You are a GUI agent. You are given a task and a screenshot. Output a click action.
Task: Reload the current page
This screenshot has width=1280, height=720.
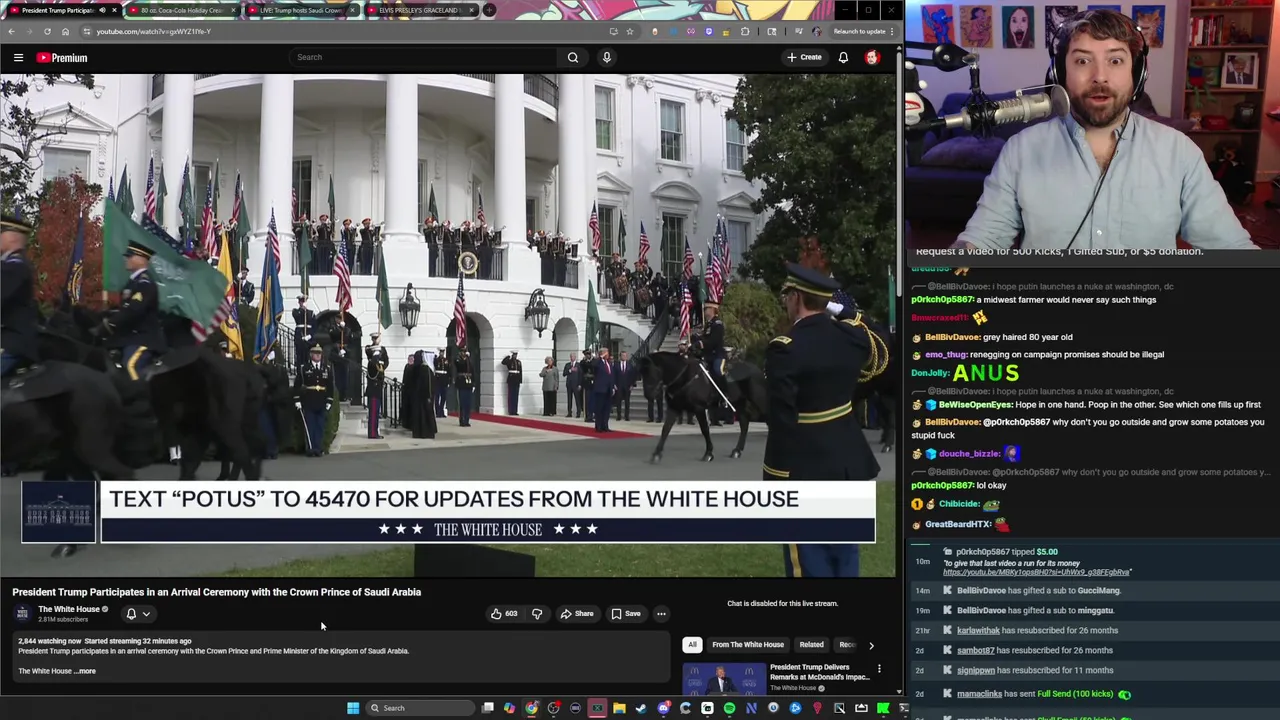pyautogui.click(x=47, y=31)
